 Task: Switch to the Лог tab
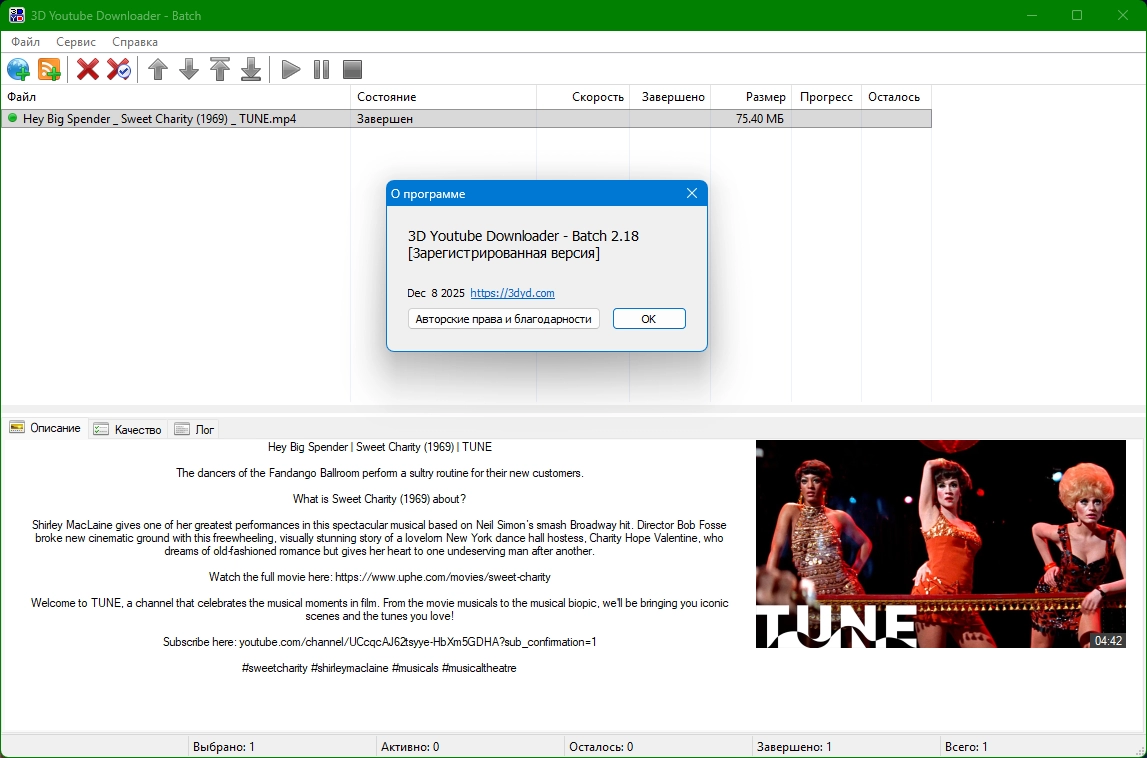click(195, 429)
